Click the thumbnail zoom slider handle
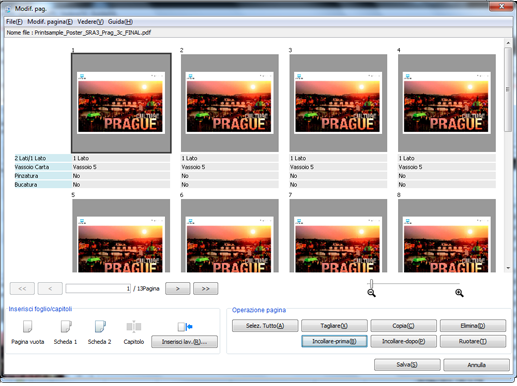 point(371,284)
